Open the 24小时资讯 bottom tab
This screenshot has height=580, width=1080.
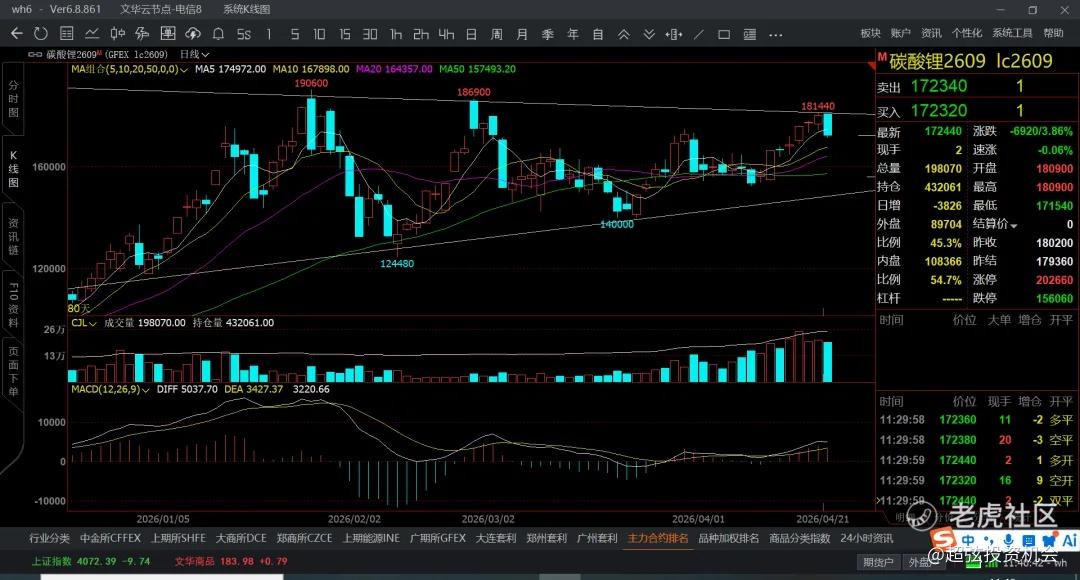[866, 539]
